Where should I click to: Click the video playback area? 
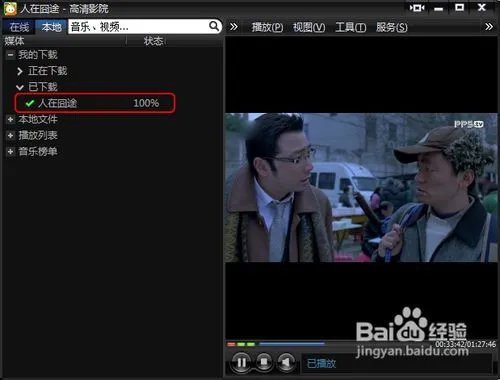click(361, 188)
